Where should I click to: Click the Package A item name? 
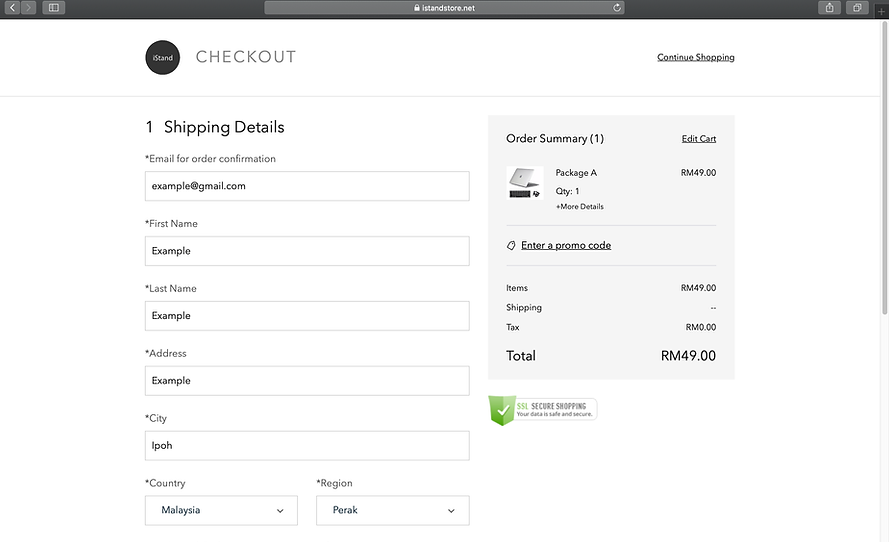pyautogui.click(x=576, y=173)
